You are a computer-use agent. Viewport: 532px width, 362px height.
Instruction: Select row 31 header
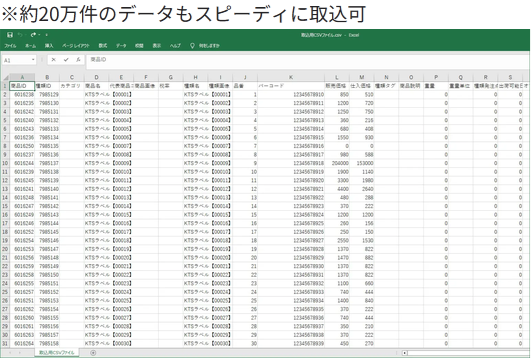pyautogui.click(x=5, y=343)
